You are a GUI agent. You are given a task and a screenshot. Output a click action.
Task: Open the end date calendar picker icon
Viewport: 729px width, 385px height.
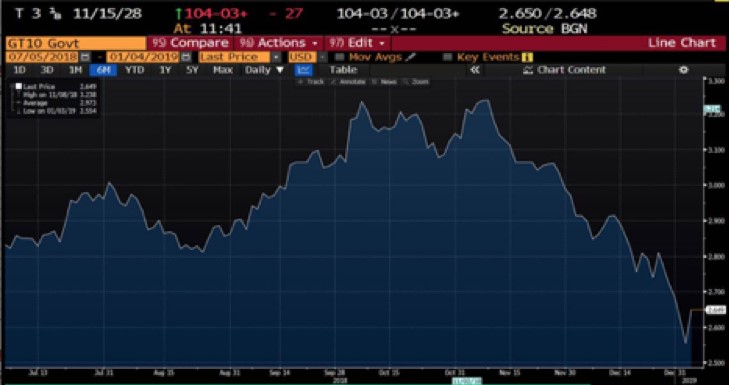point(185,57)
